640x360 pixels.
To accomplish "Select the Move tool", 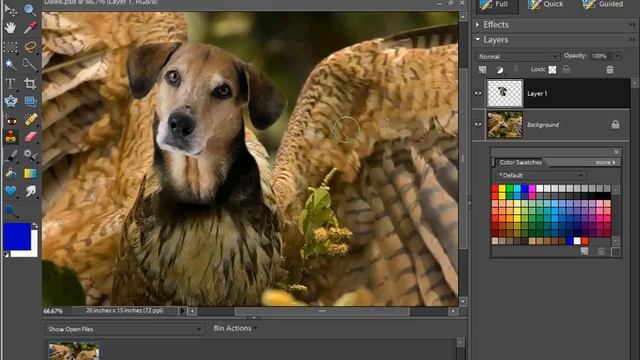I will [10, 10].
